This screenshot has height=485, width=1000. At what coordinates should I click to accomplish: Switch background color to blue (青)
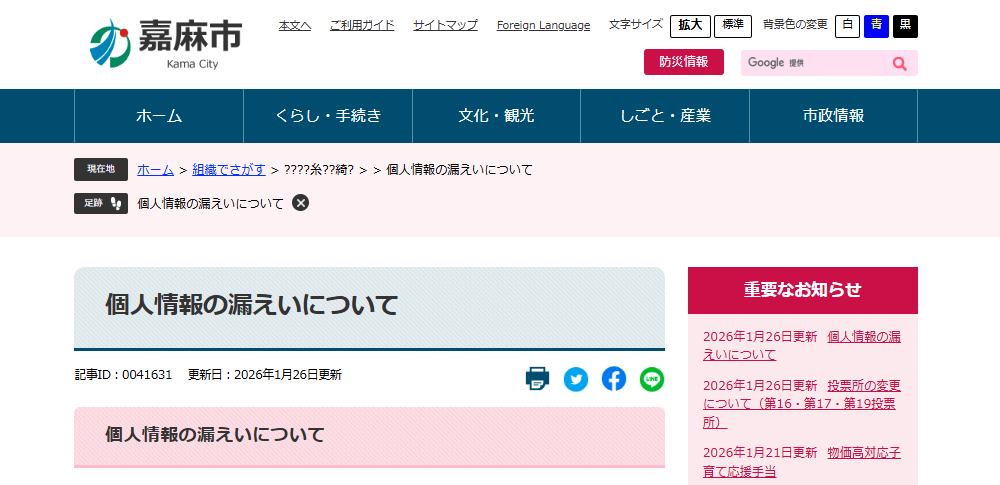[876, 26]
